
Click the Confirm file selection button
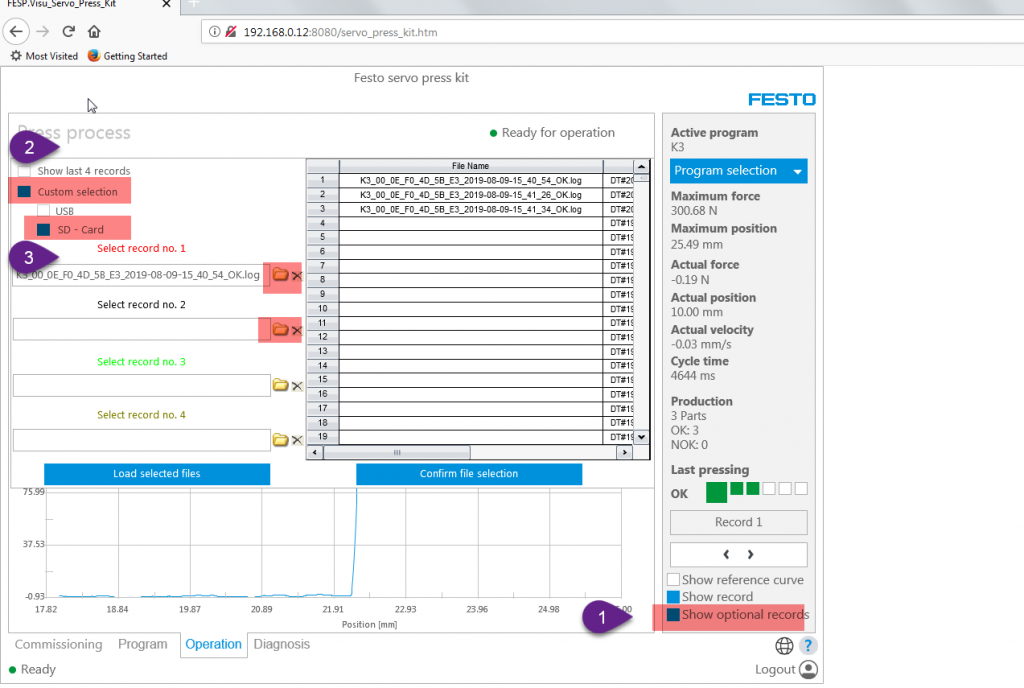469,474
